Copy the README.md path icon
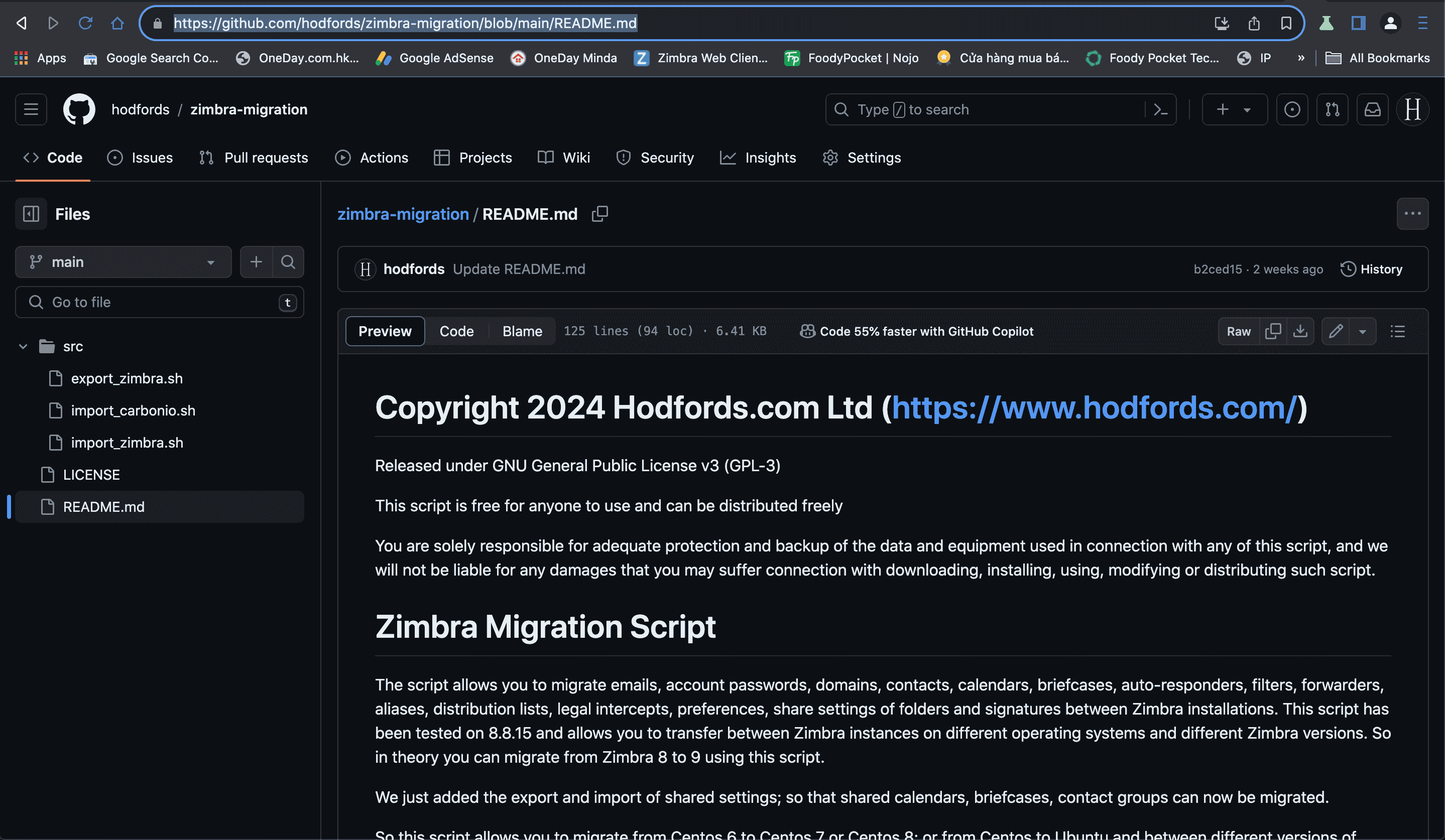 (600, 214)
